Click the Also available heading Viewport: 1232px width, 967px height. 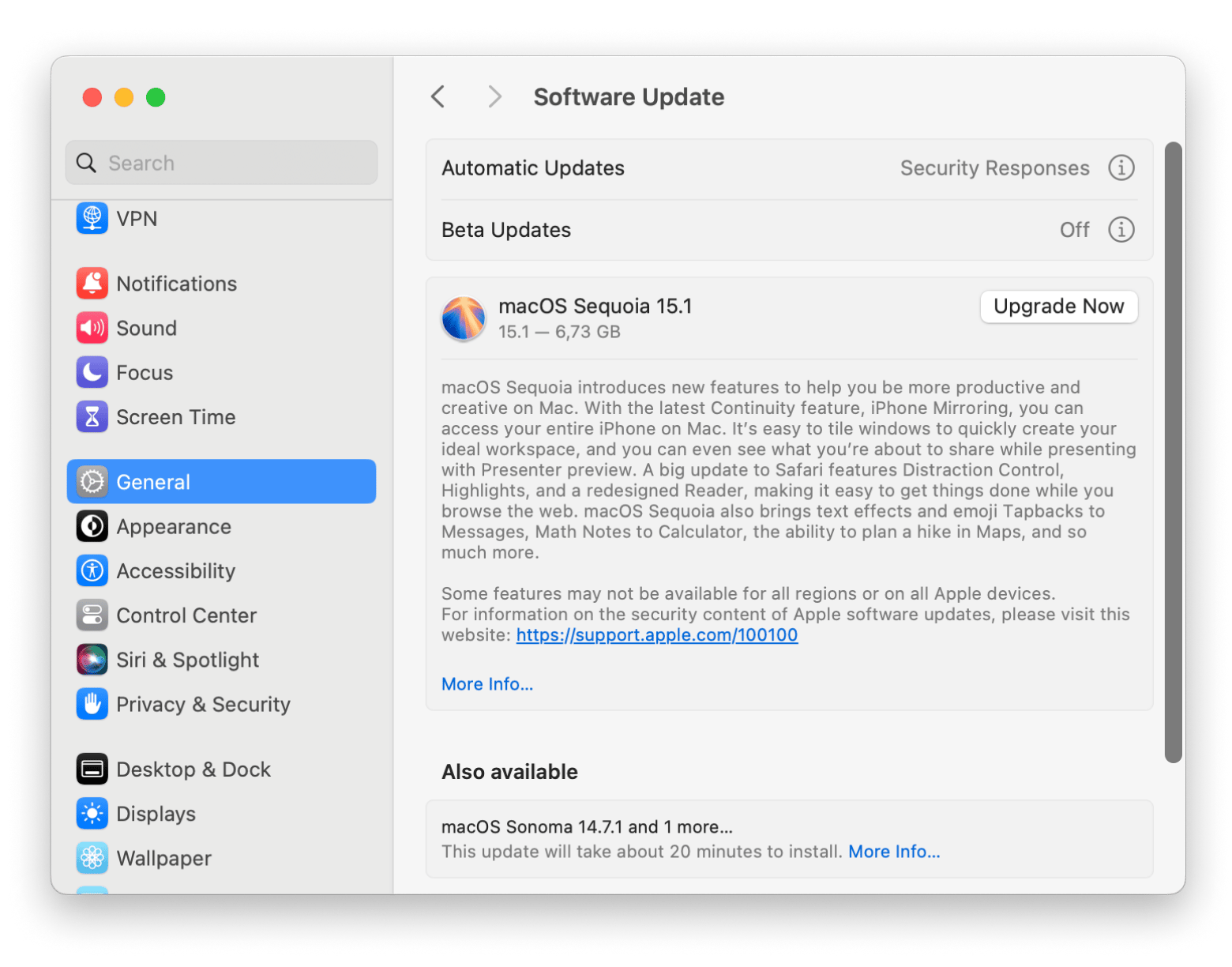coord(509,772)
